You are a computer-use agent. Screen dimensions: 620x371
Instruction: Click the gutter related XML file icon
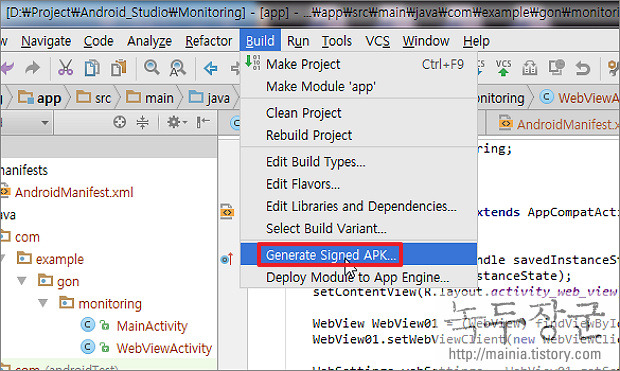click(x=227, y=212)
